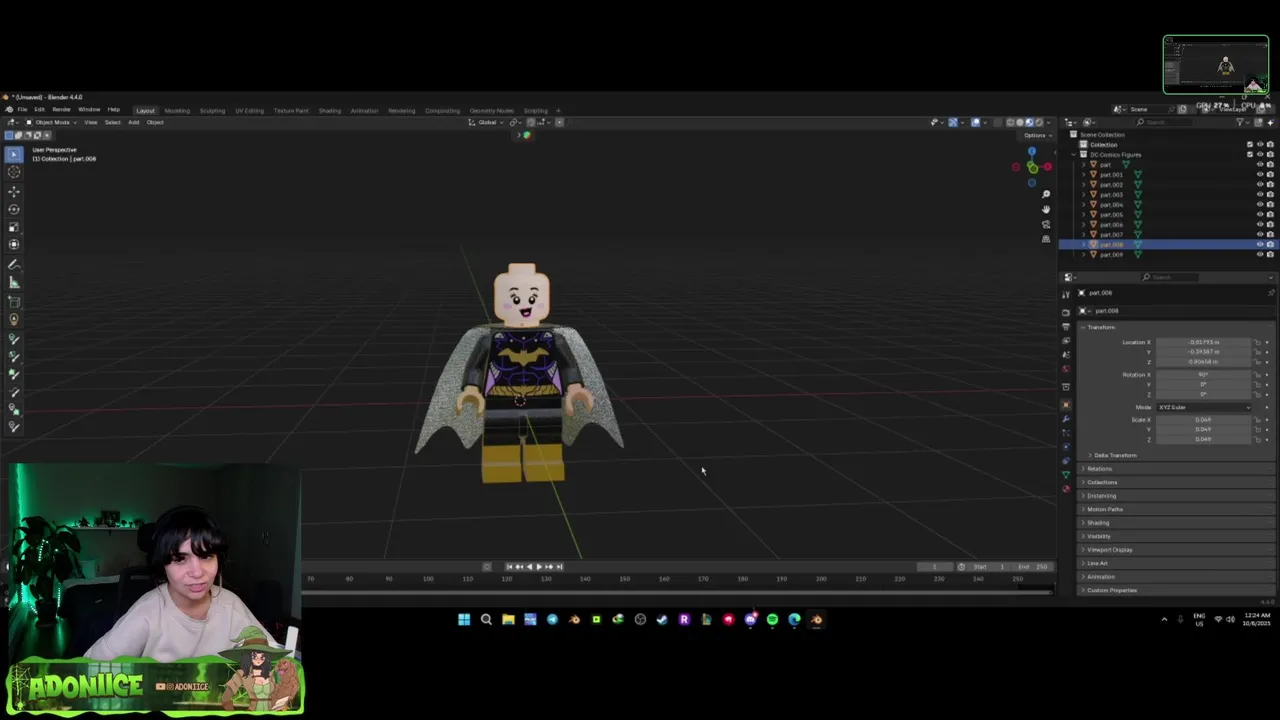Open the Global transform orientation dropdown
Viewport: 1280px width, 720px height.
(487, 122)
